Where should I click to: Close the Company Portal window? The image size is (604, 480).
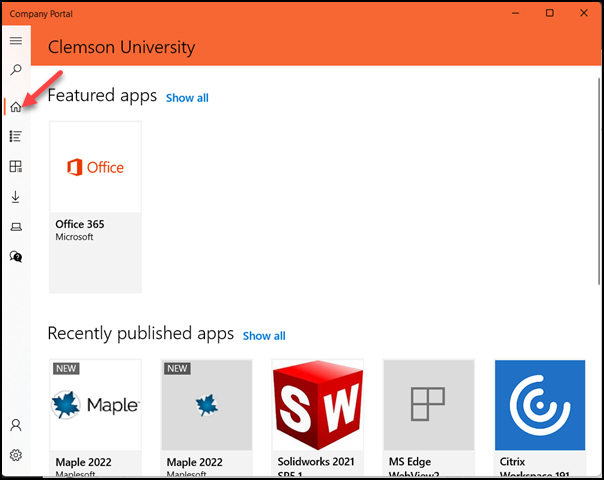click(584, 13)
